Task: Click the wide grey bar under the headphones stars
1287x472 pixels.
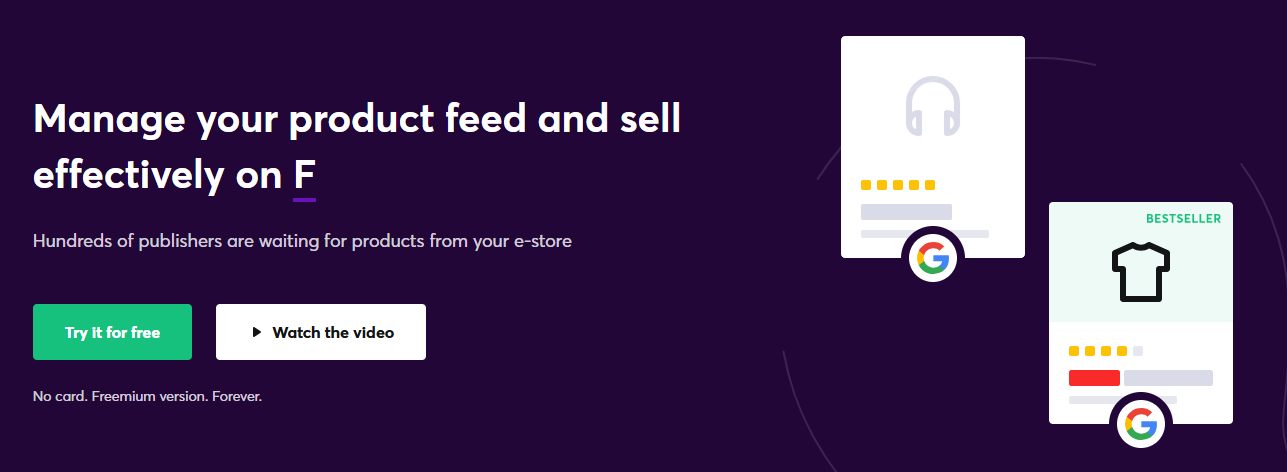Action: tap(906, 212)
